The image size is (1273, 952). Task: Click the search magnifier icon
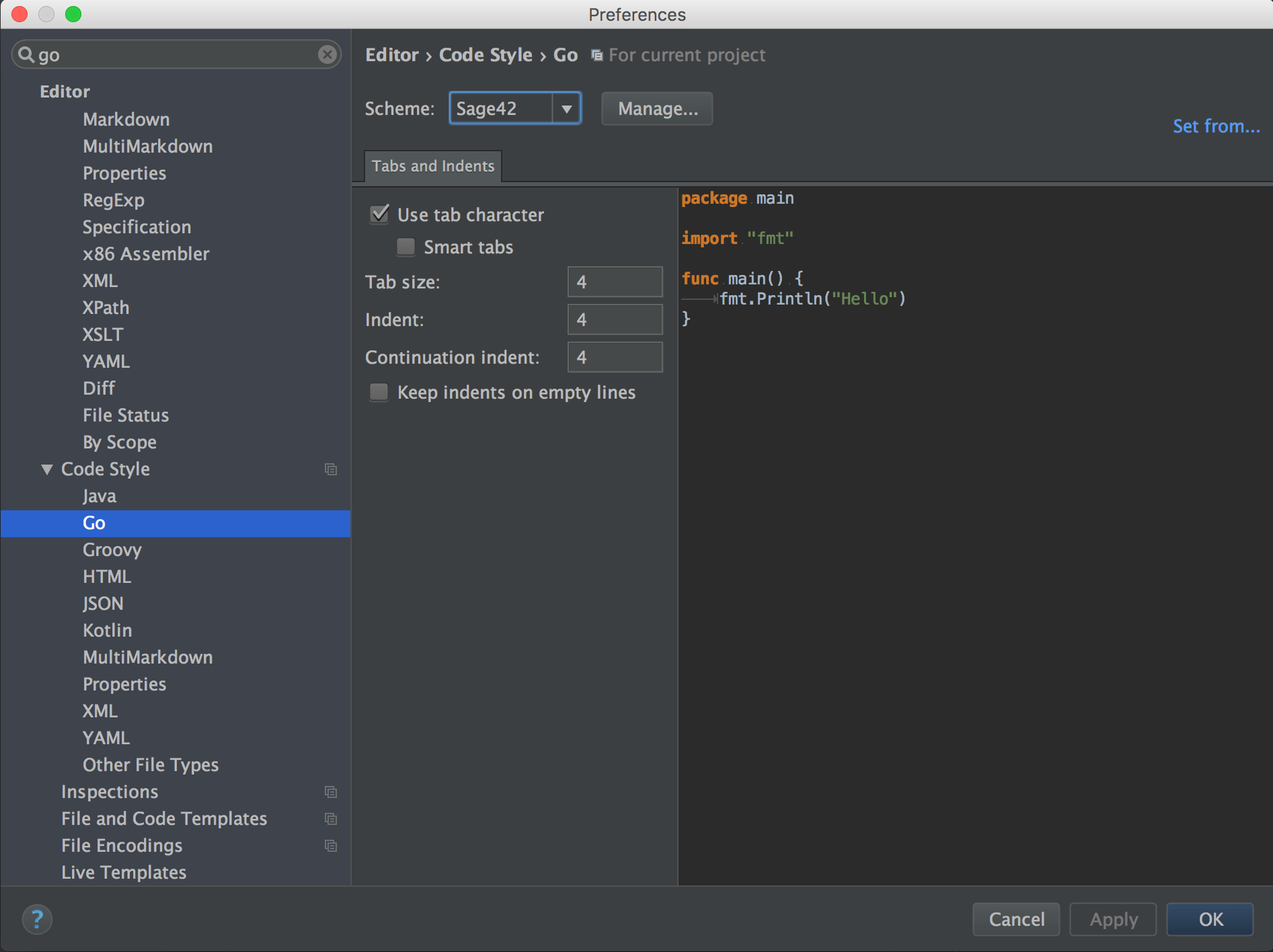click(26, 54)
